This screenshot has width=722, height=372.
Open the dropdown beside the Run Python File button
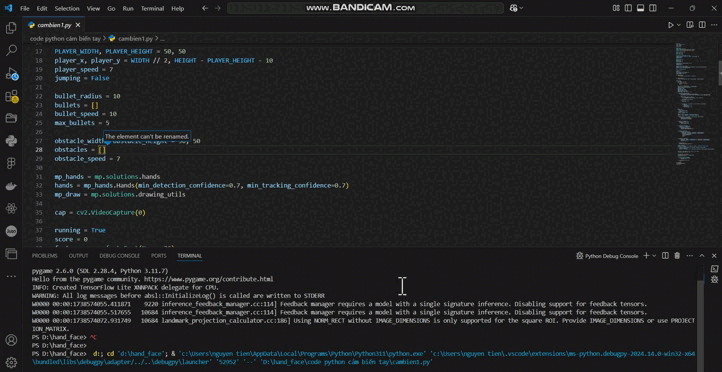(679, 25)
